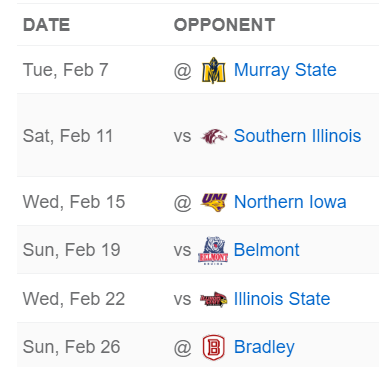Viewport: 379px width, 367px height.
Task: Click the Illinois State Redbirds logo
Action: click(x=214, y=299)
